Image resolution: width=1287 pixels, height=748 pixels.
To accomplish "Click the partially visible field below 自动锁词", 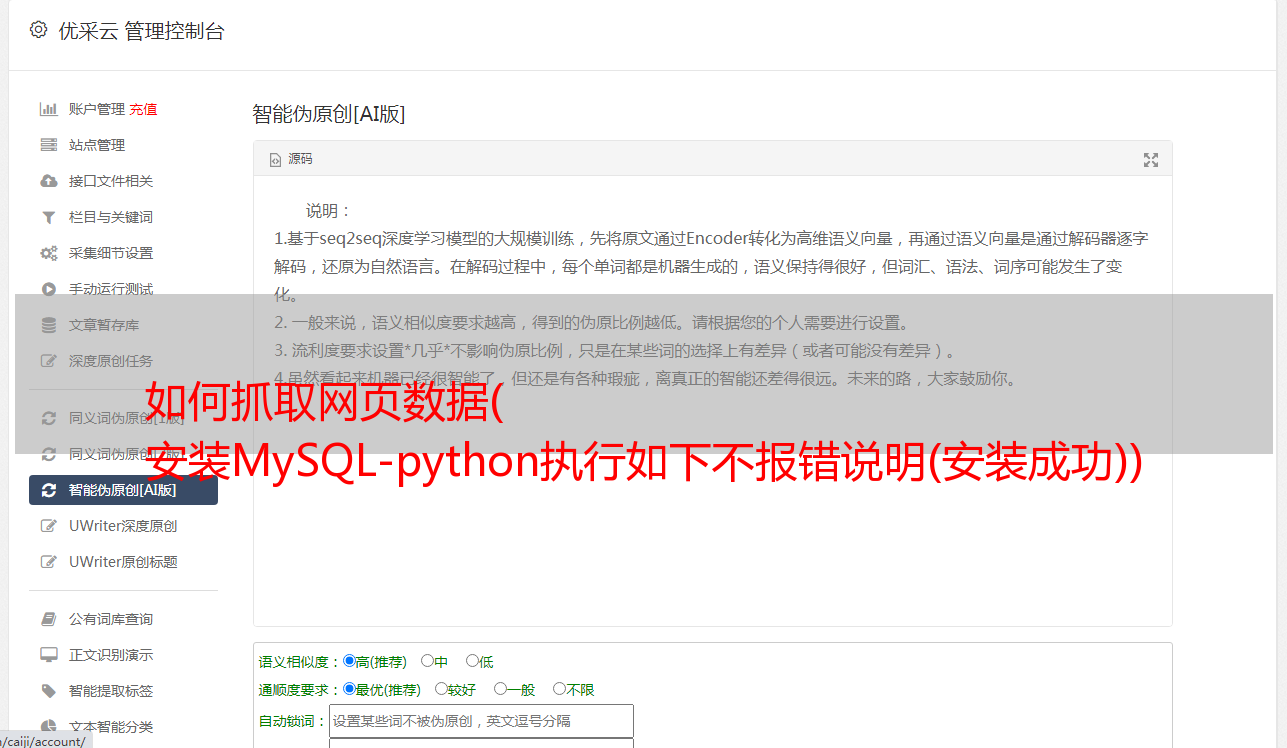I will (481, 743).
